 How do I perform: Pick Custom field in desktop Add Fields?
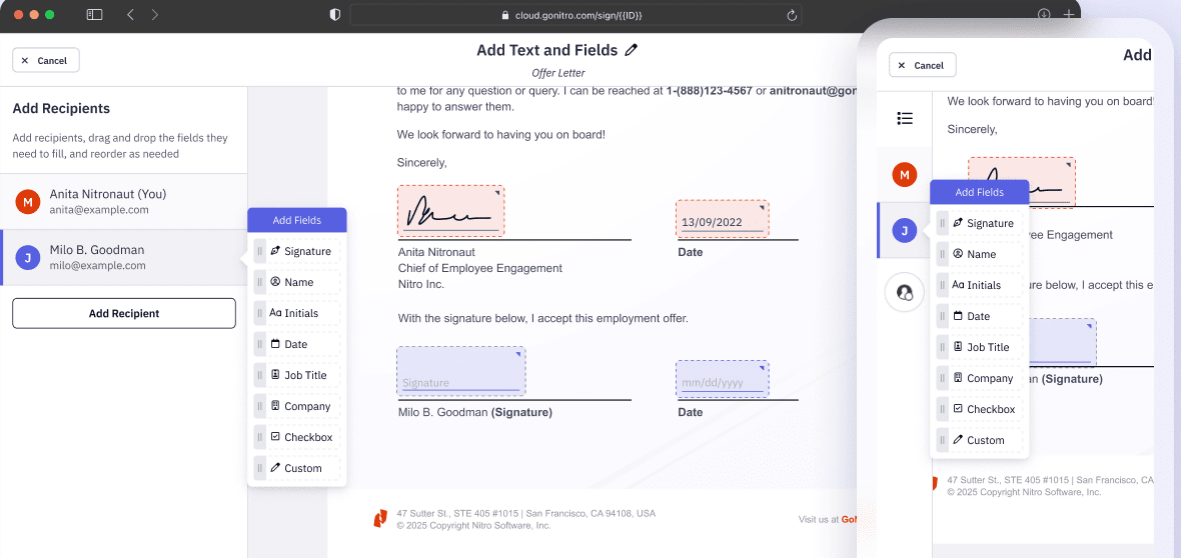[x=298, y=468]
